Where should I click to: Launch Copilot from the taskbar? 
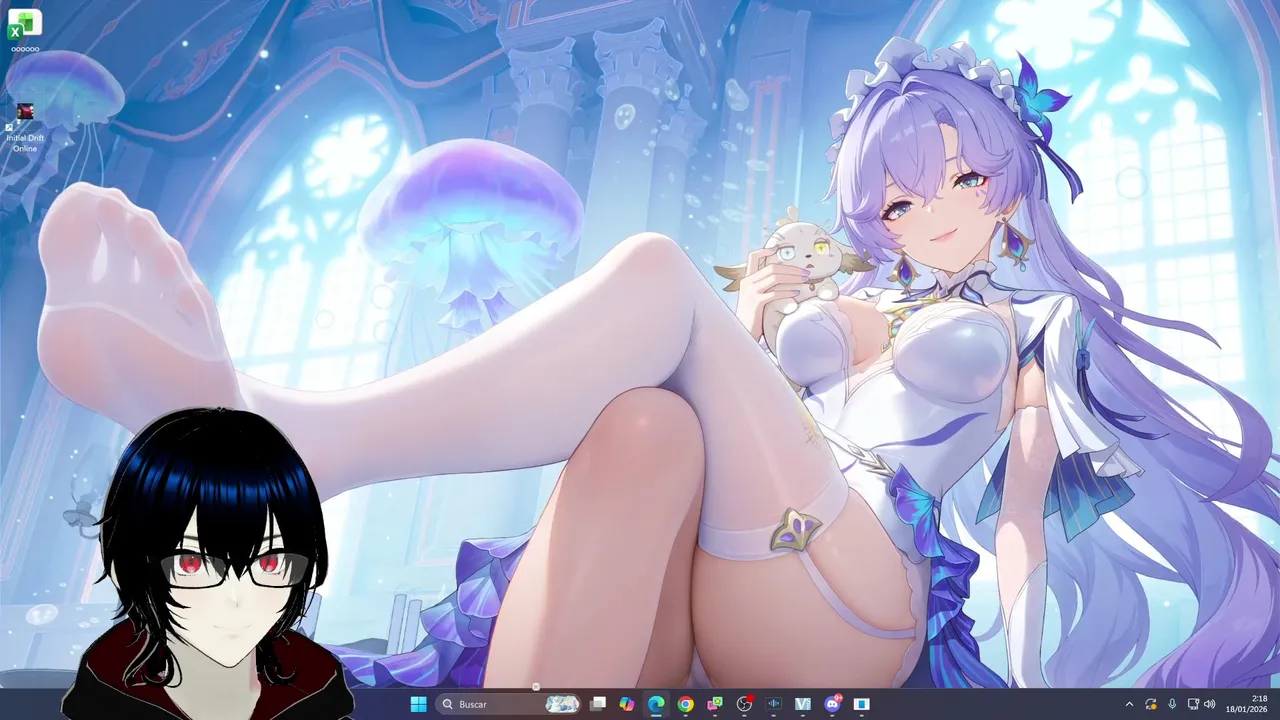point(627,704)
